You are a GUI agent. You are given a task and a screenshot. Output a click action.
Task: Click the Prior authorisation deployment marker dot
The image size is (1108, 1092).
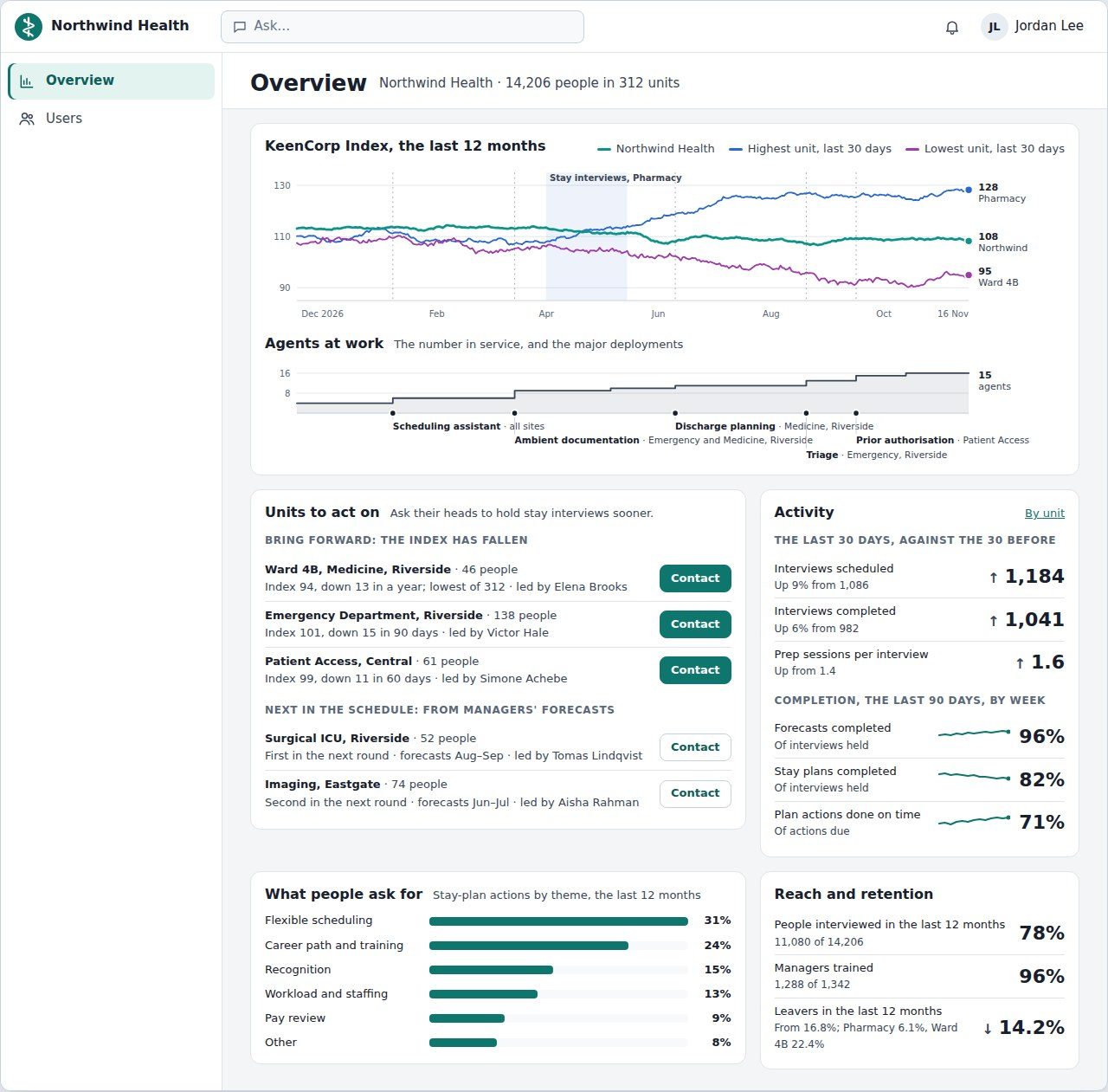tap(856, 413)
